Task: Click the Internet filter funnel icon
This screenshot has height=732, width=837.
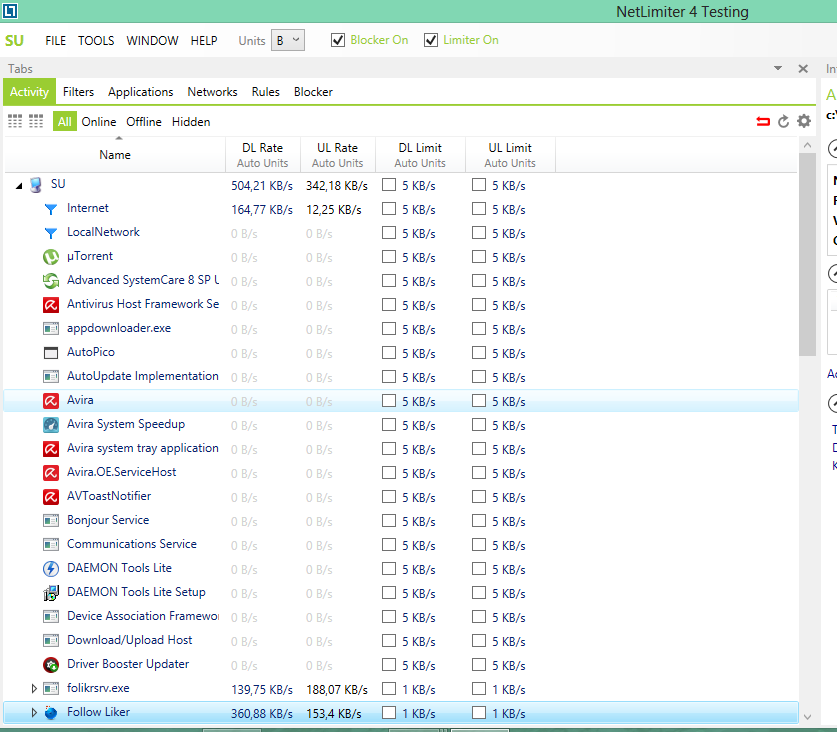Action: click(51, 209)
